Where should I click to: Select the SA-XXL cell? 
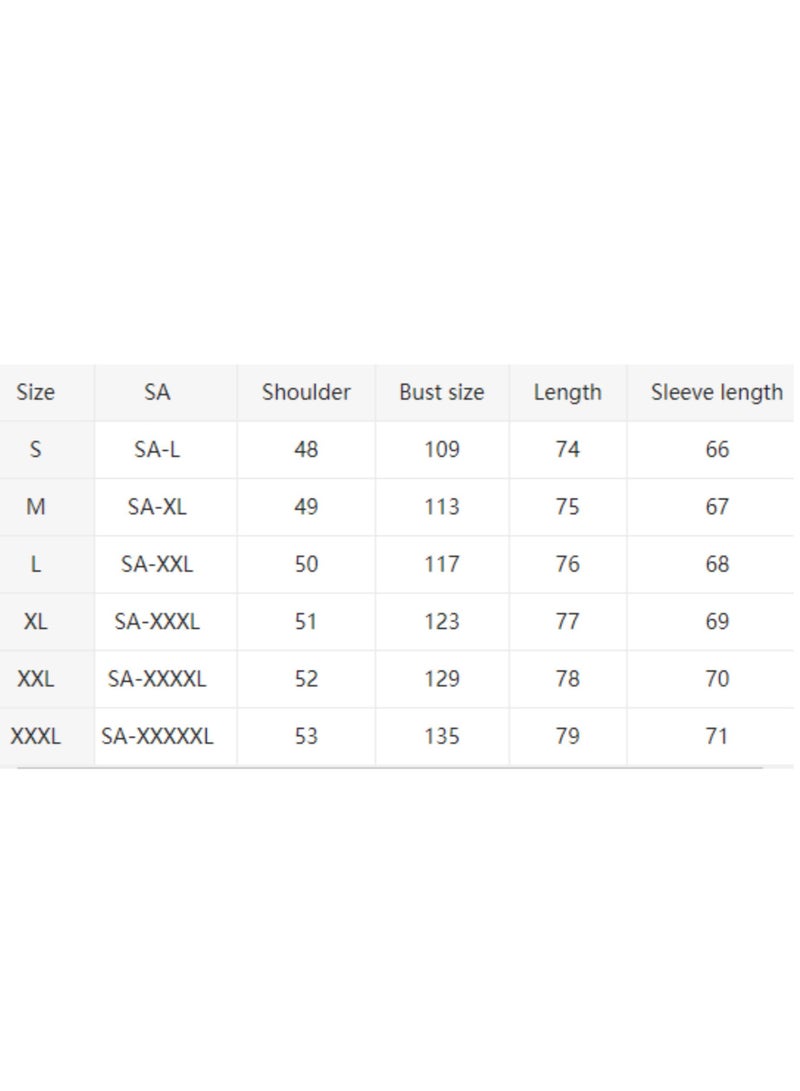pos(157,564)
